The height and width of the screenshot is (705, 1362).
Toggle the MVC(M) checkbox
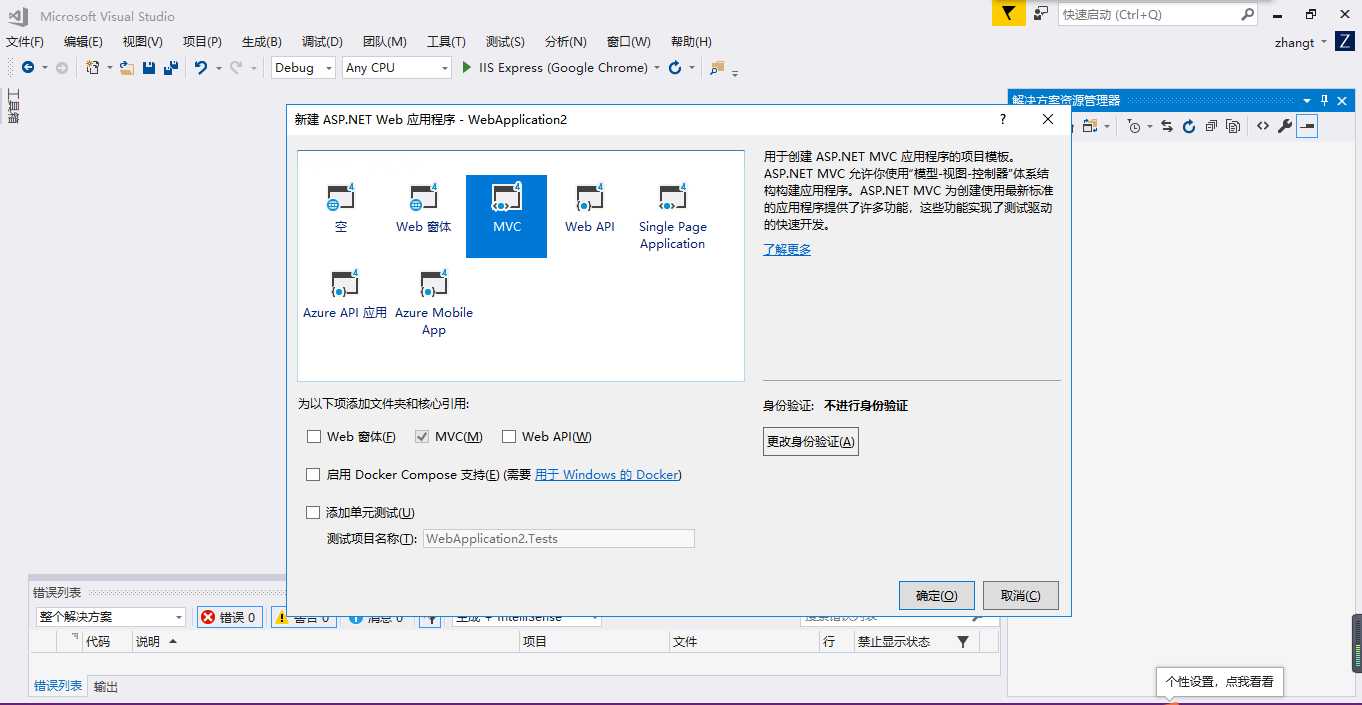coord(422,437)
